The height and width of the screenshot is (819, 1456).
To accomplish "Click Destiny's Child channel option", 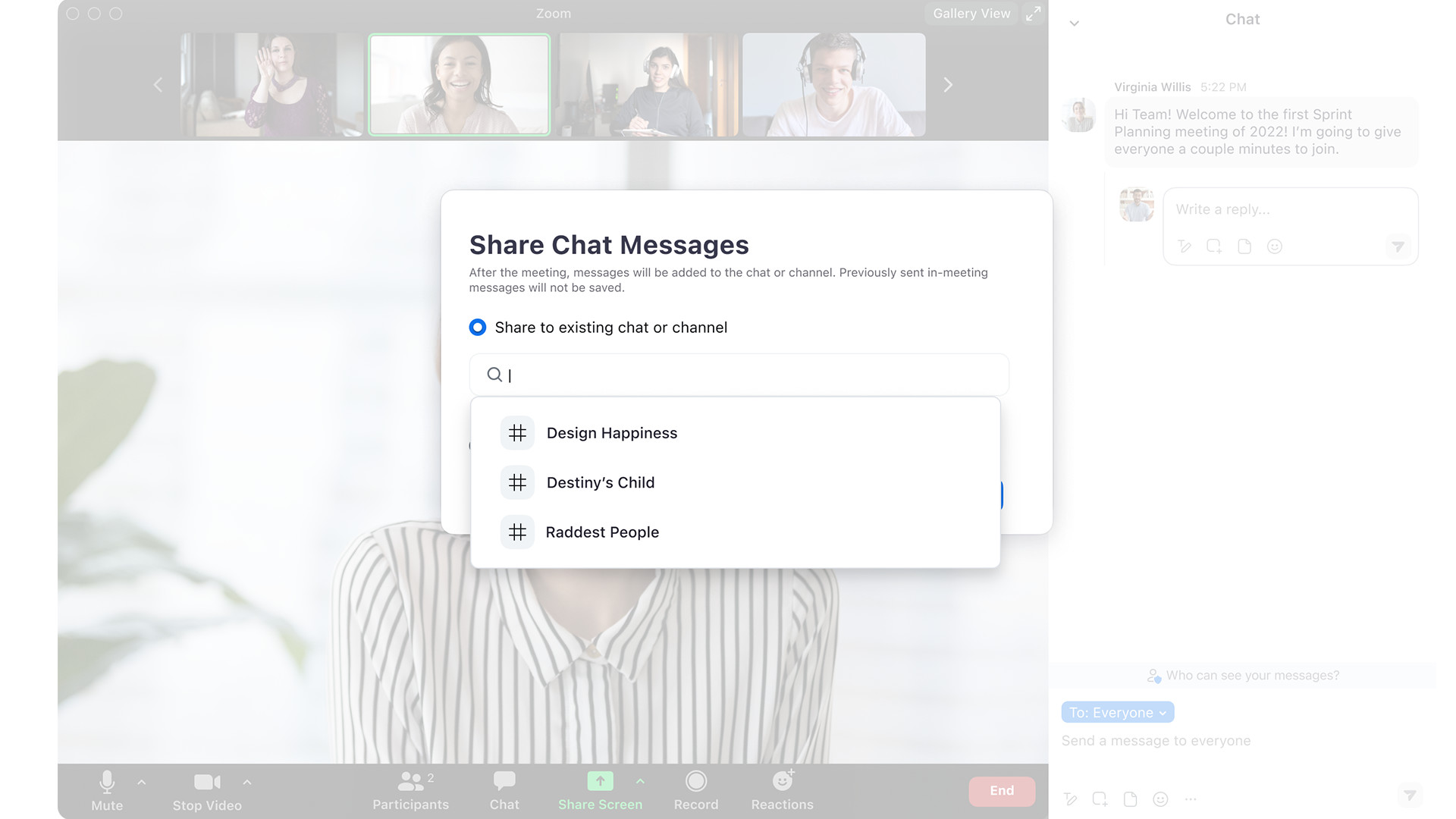I will coord(600,483).
